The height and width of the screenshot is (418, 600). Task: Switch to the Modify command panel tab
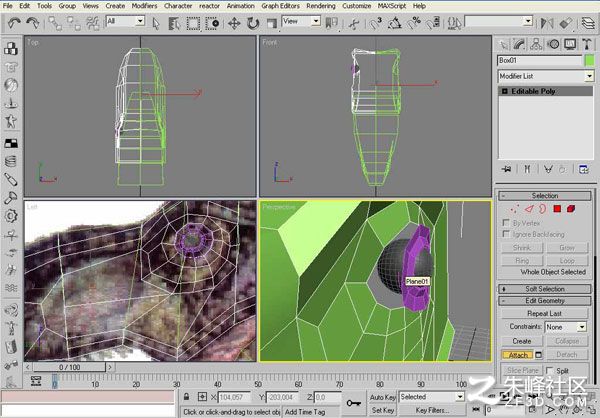[x=519, y=44]
